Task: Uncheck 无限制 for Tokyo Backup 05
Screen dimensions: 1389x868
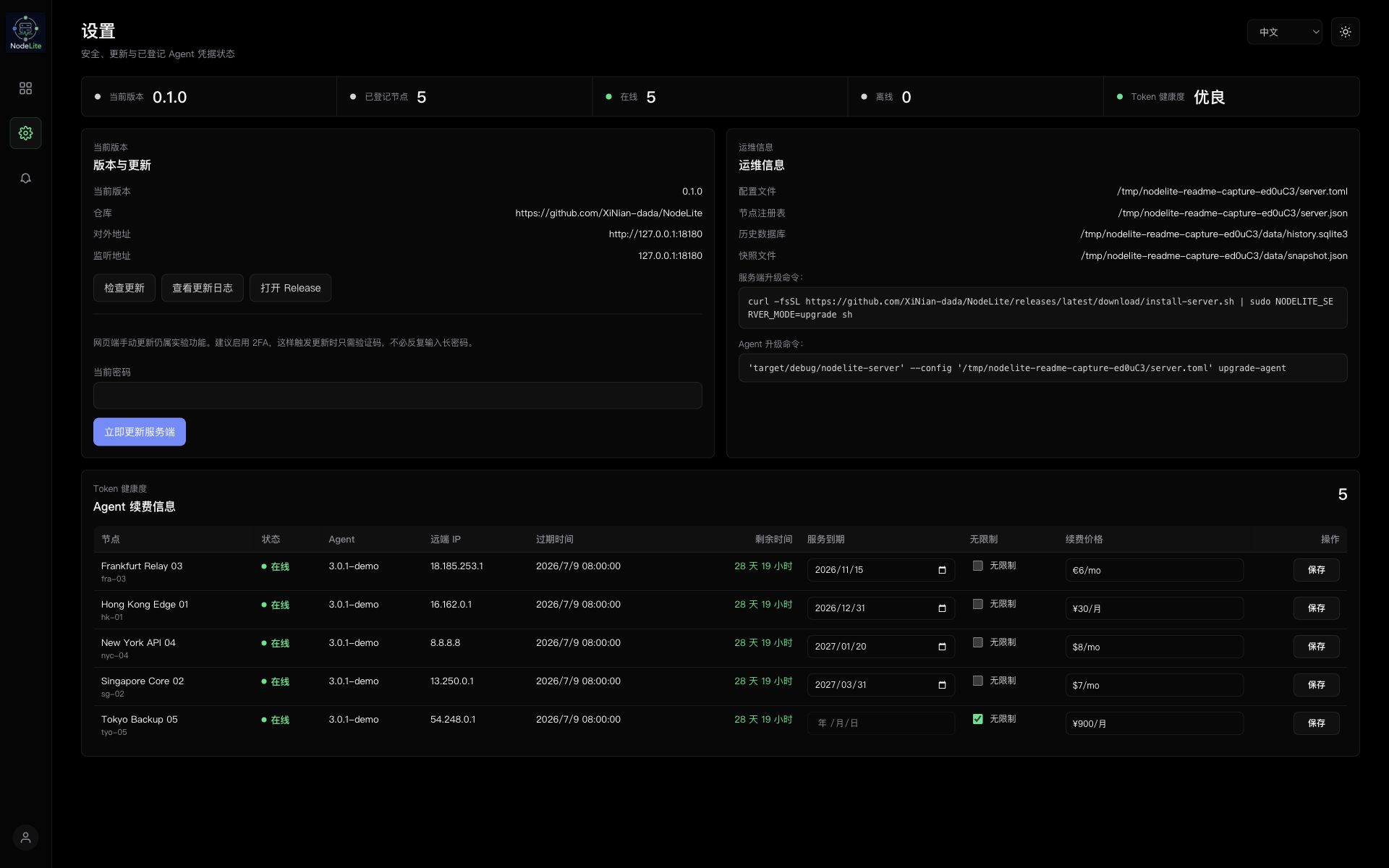Action: click(x=977, y=719)
